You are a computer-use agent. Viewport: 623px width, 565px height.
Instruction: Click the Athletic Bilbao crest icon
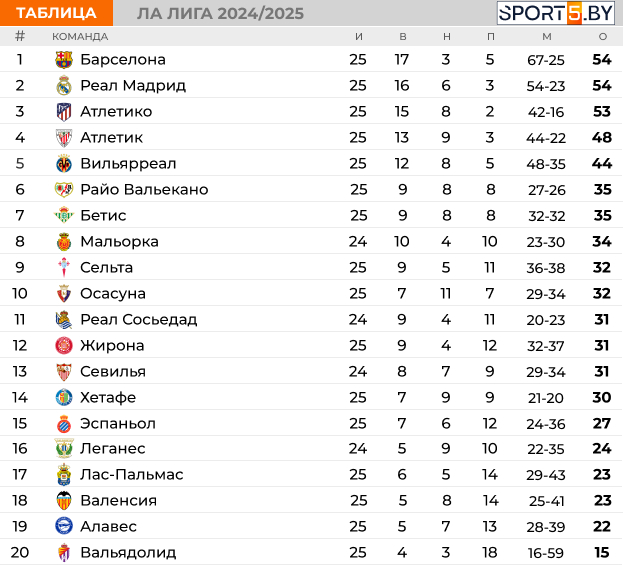[64, 137]
